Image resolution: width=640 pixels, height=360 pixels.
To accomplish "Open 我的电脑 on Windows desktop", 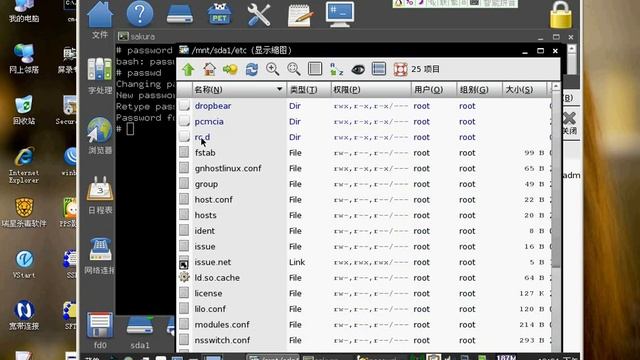I will [x=24, y=11].
